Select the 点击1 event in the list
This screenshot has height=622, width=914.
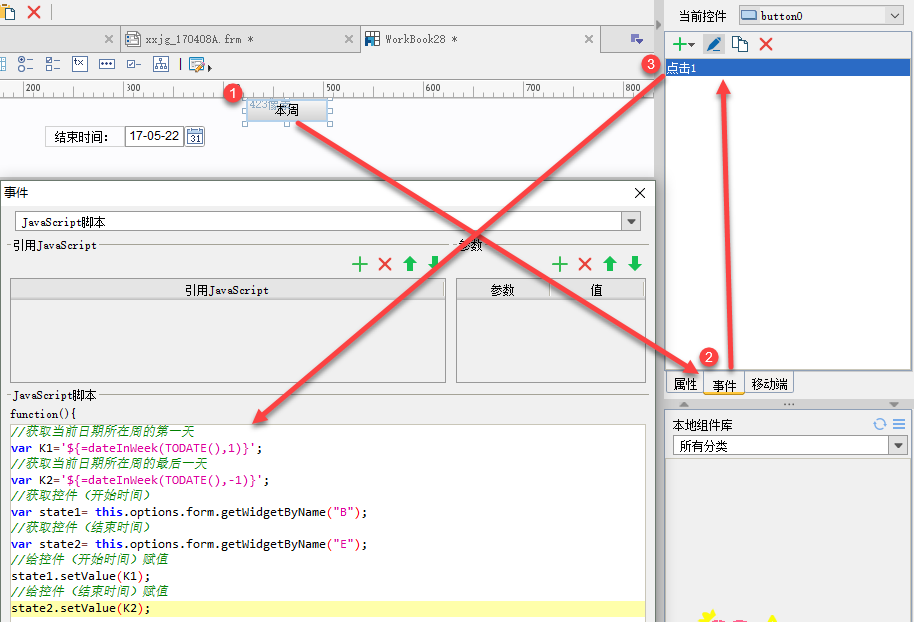click(x=788, y=68)
